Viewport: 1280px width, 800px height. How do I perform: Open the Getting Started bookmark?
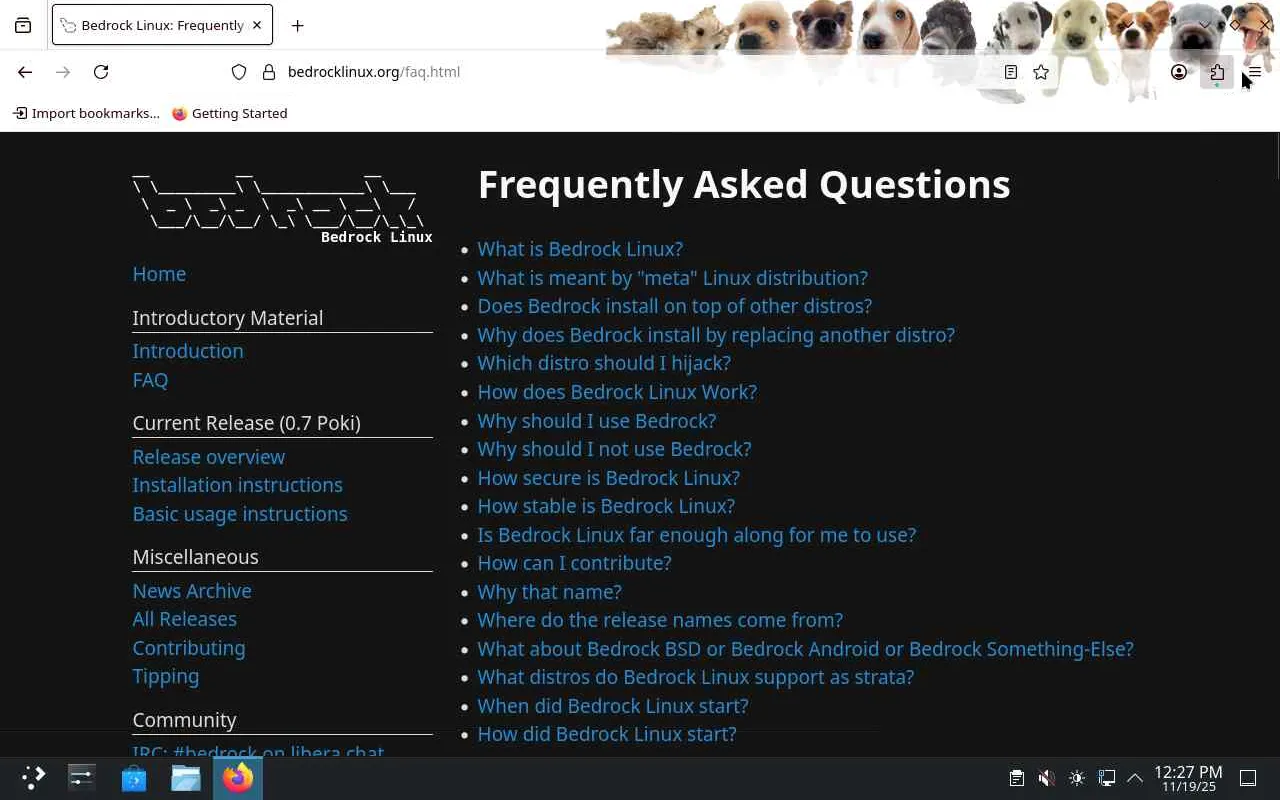(x=230, y=113)
